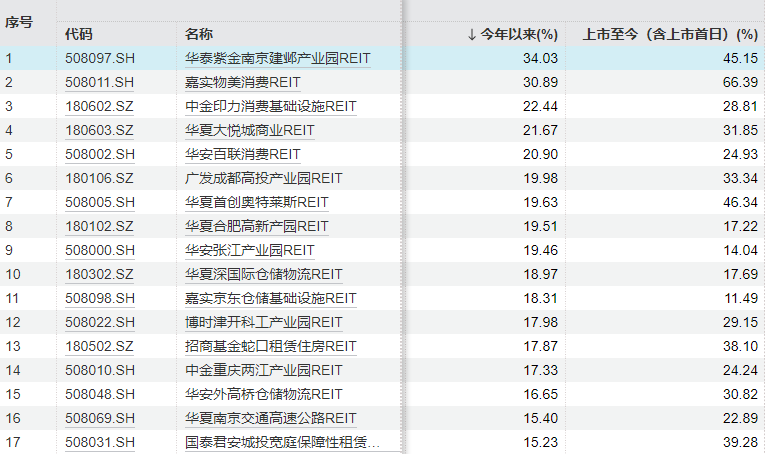Select the 22.44 year-to-date value

coord(540,106)
